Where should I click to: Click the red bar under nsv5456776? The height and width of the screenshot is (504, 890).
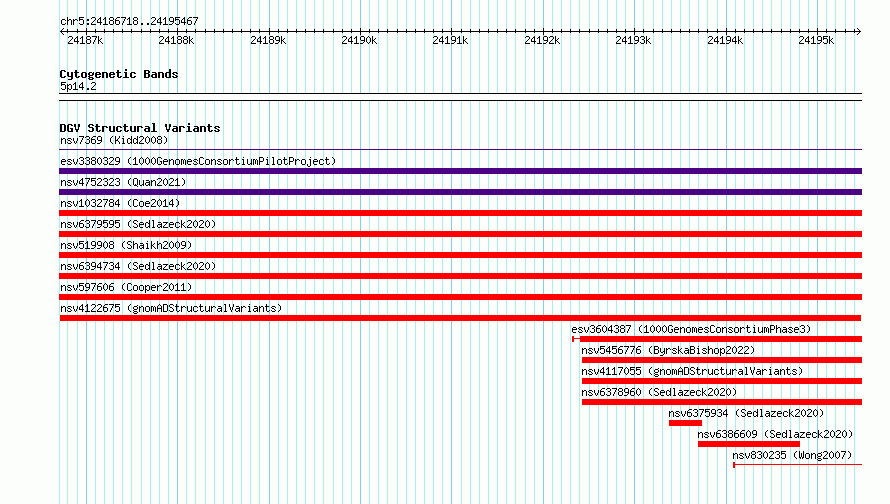[722, 360]
